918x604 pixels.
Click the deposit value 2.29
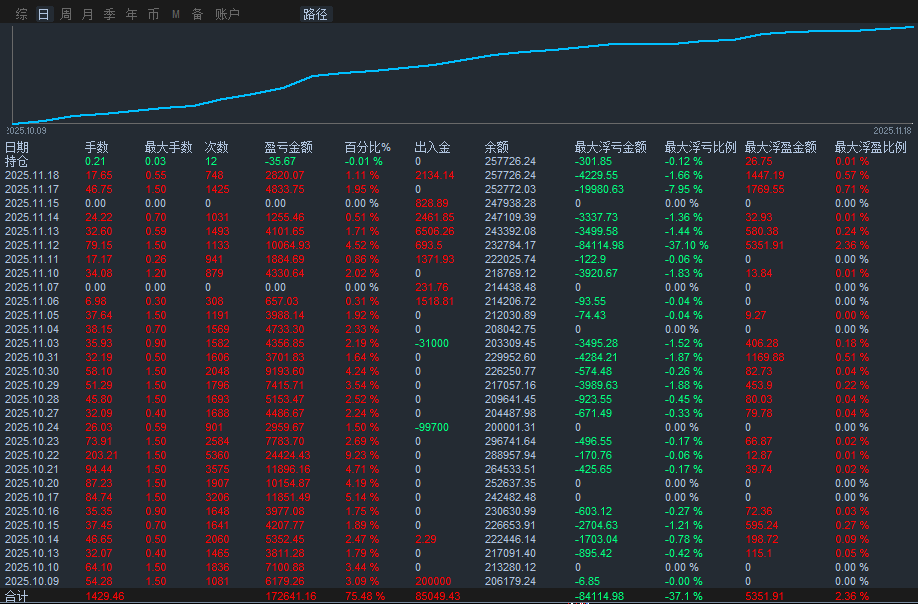(x=425, y=539)
